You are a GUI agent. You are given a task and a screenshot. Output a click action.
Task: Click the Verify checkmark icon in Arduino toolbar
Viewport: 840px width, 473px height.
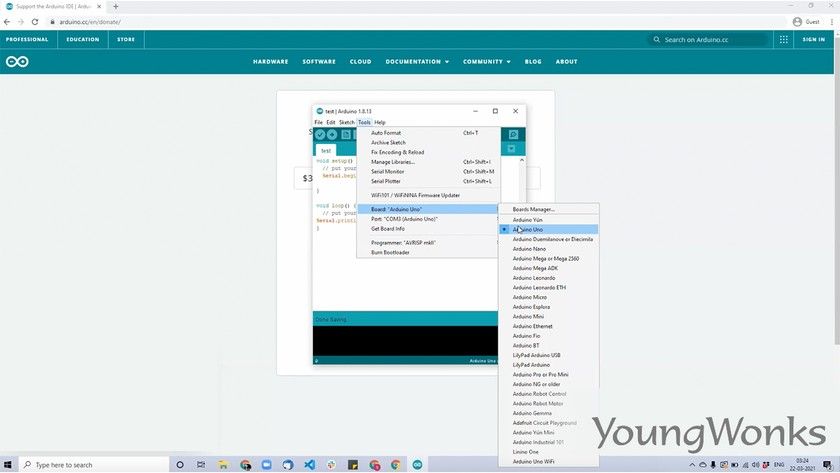click(x=320, y=134)
